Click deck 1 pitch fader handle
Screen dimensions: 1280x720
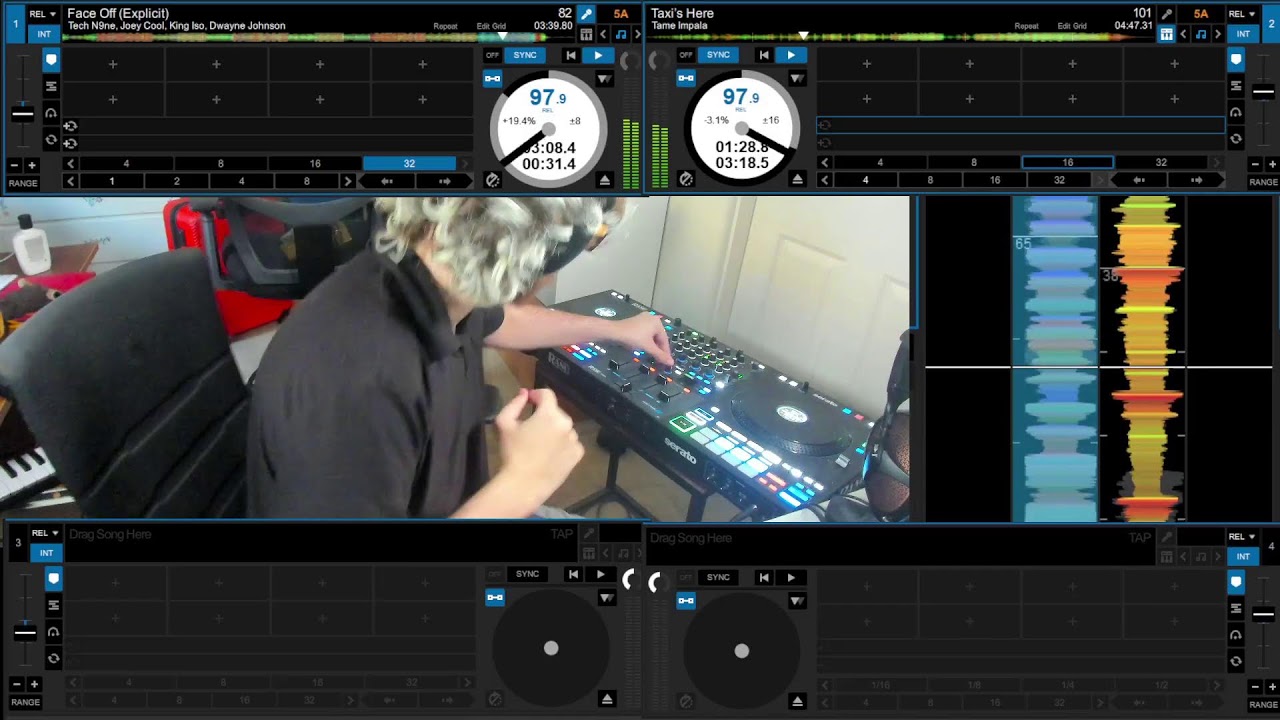(x=22, y=114)
